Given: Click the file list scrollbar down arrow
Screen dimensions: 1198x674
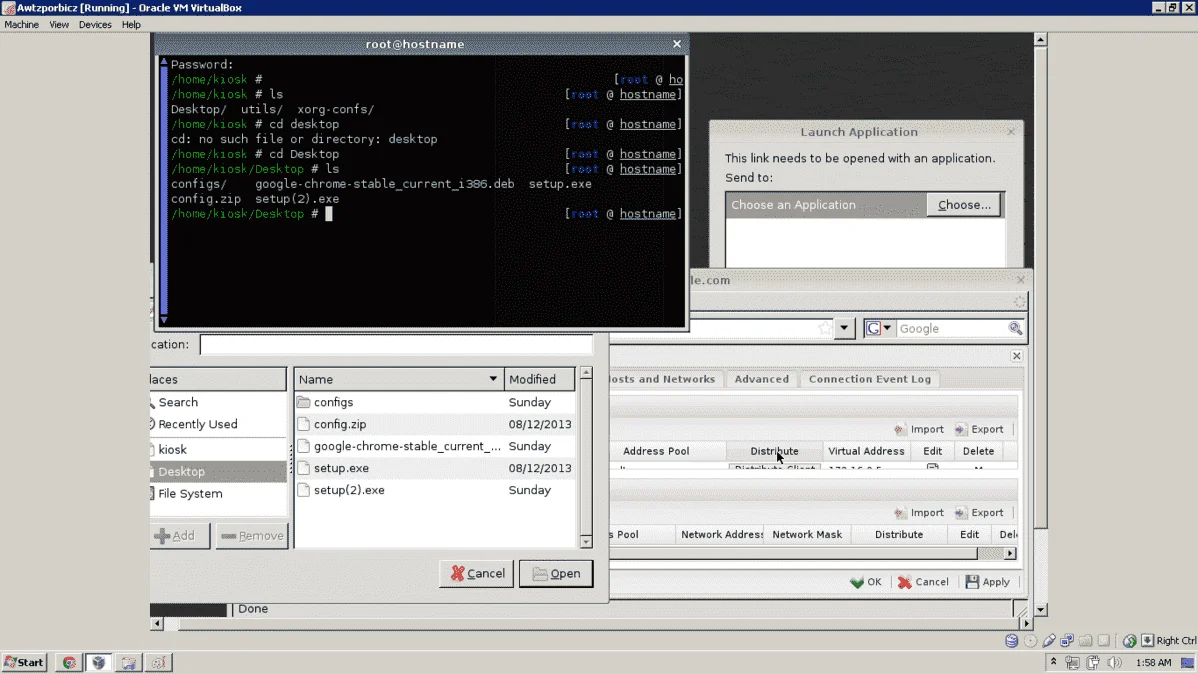Looking at the screenshot, I should (x=586, y=542).
